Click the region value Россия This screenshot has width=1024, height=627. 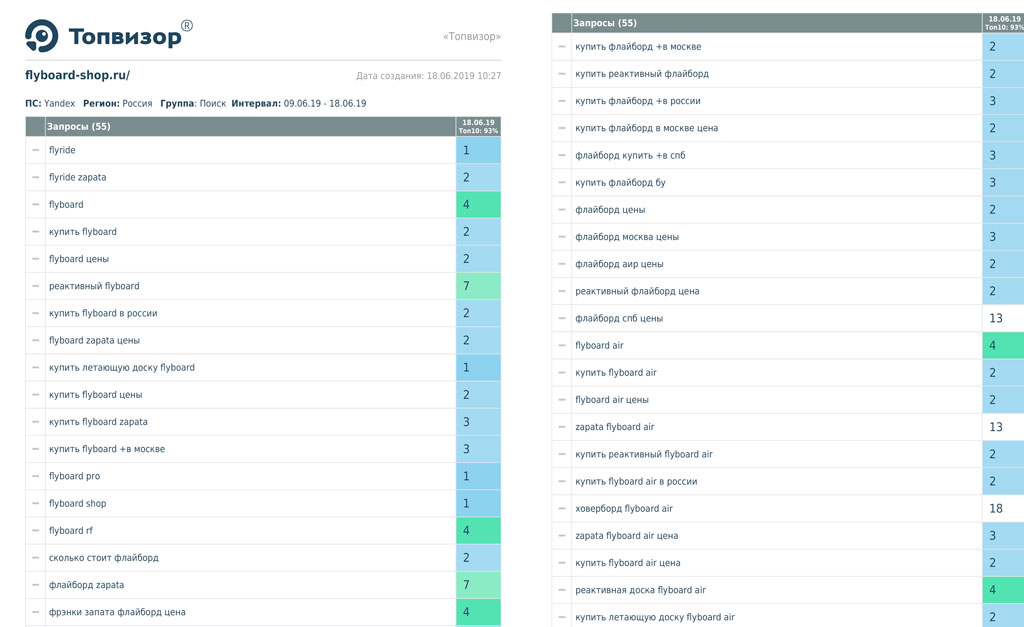point(137,103)
